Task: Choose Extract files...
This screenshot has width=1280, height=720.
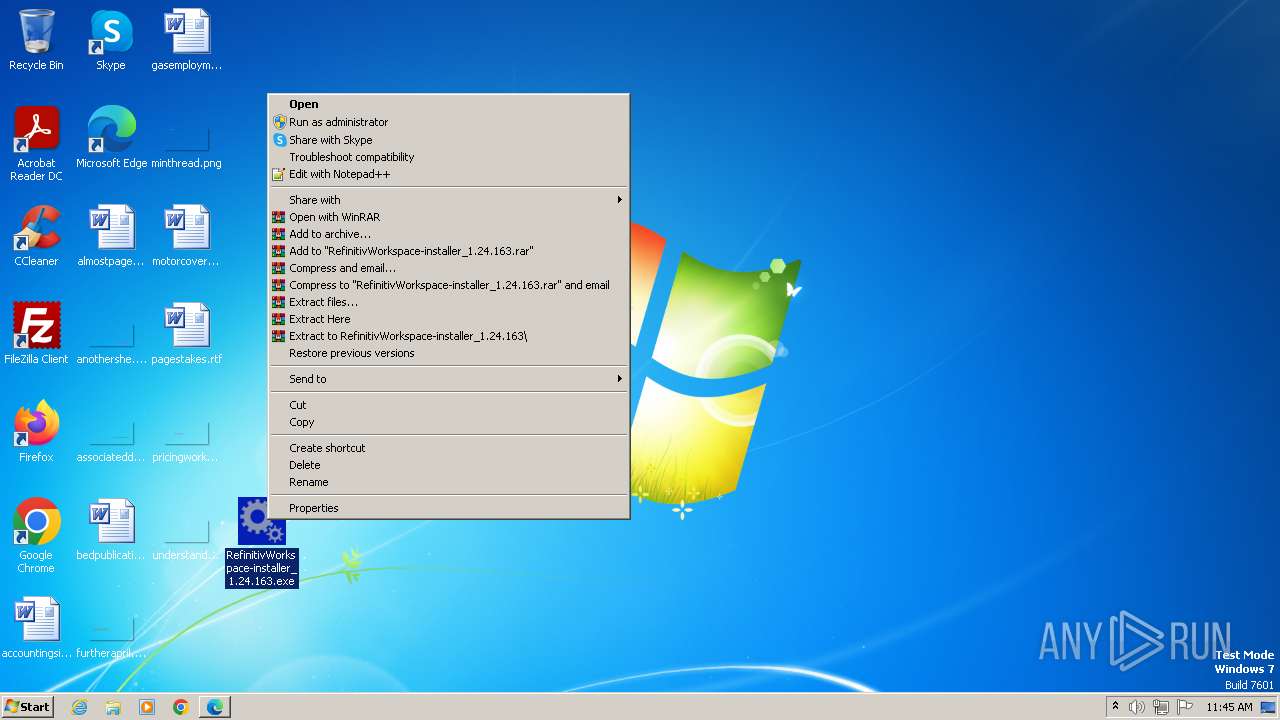Action: [449, 302]
